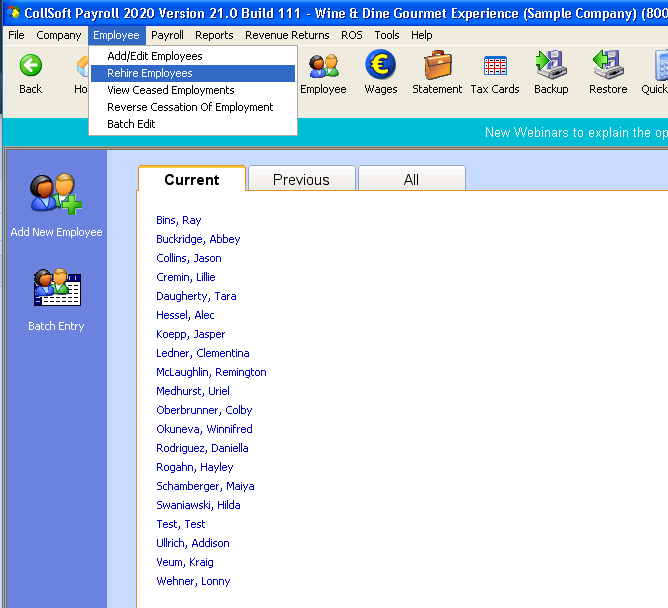
Task: Open employee Bins, Ray
Action: [x=179, y=220]
